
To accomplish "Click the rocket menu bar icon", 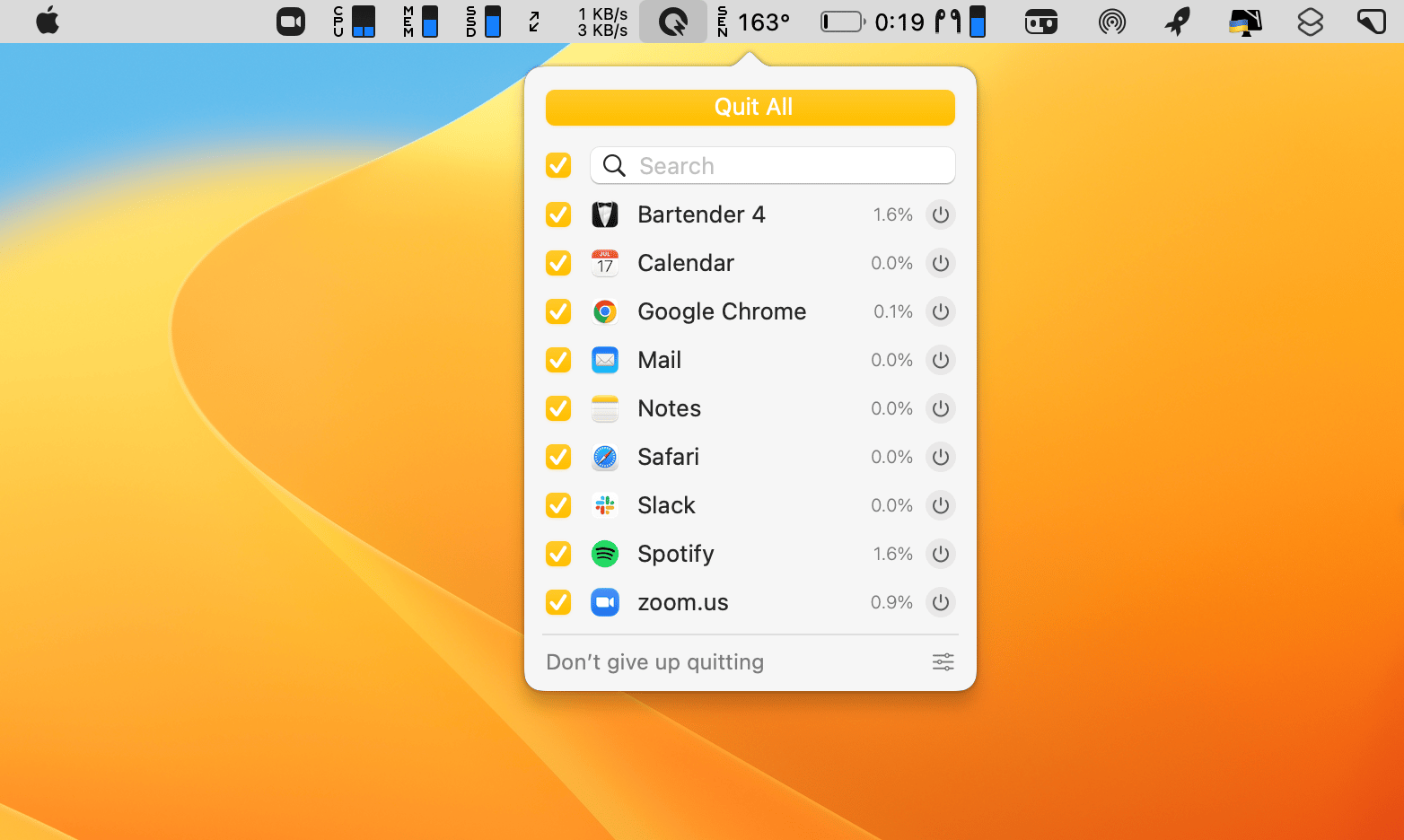I will [x=1178, y=22].
